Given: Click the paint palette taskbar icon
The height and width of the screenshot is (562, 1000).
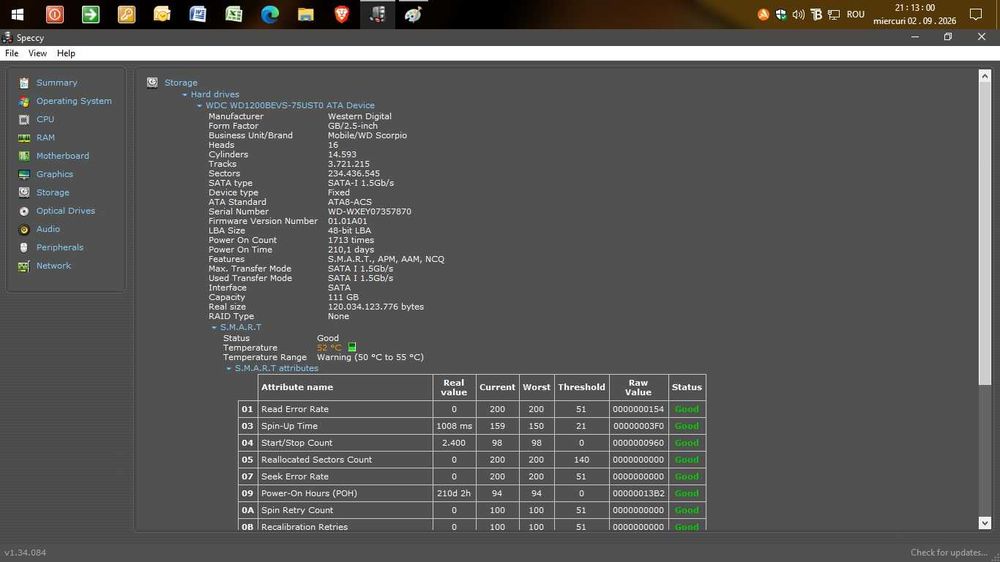Looking at the screenshot, I should [x=413, y=14].
